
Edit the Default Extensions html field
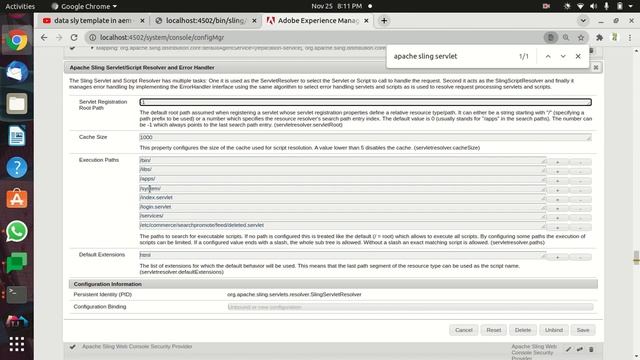343,255
